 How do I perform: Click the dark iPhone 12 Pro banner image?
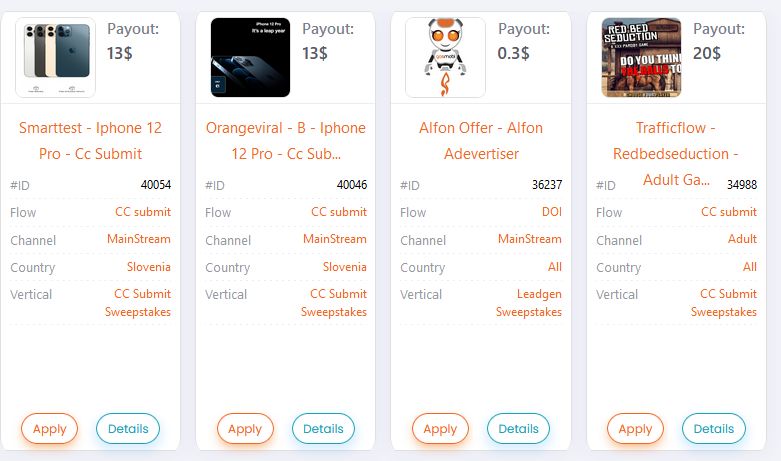coord(251,57)
